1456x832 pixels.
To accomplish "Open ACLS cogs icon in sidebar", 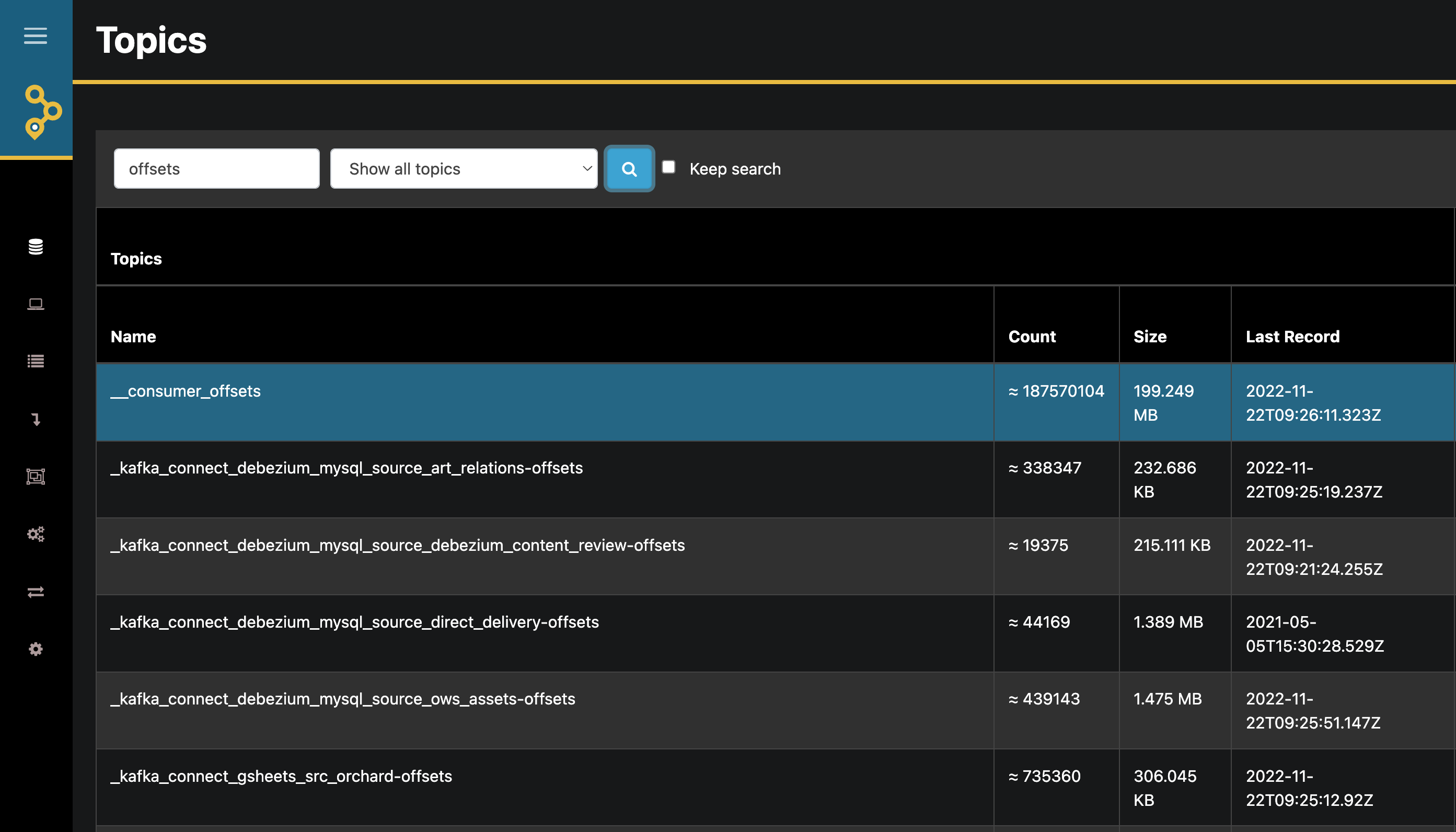I will (36, 534).
